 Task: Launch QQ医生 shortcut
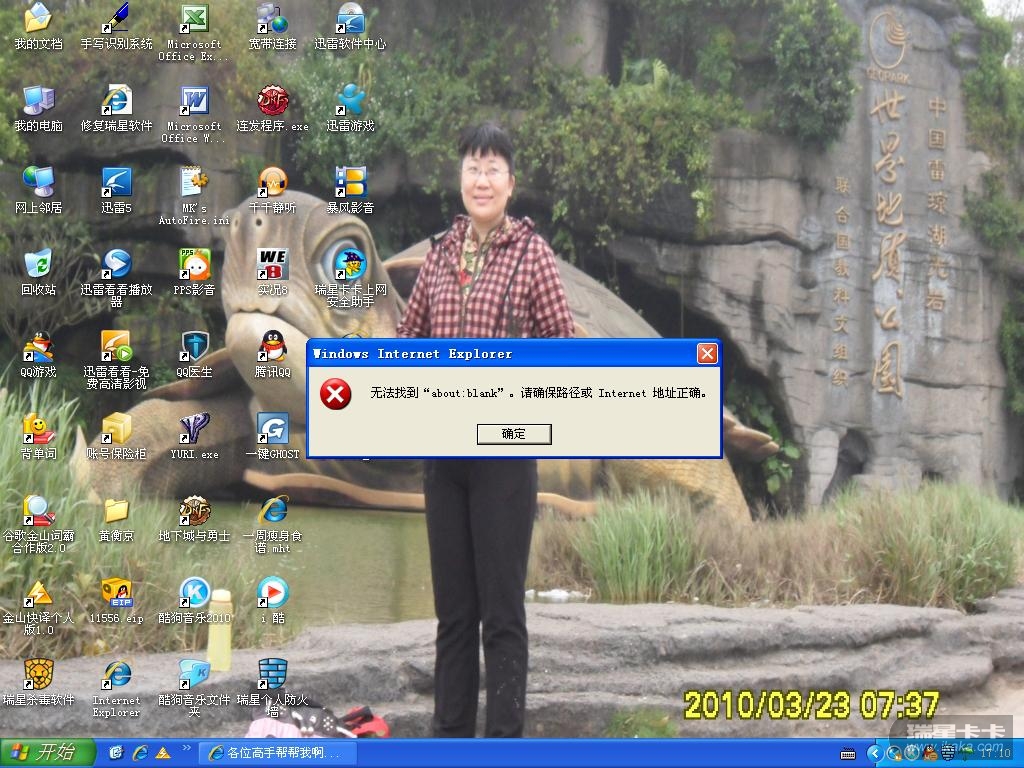click(194, 355)
